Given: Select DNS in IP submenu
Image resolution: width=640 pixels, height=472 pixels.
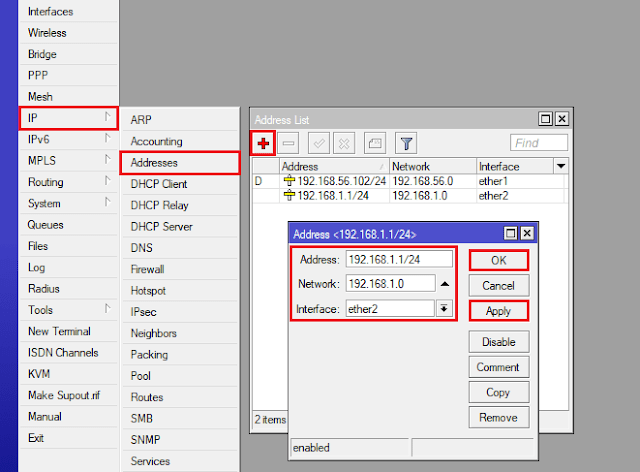Looking at the screenshot, I should pyautogui.click(x=180, y=248).
